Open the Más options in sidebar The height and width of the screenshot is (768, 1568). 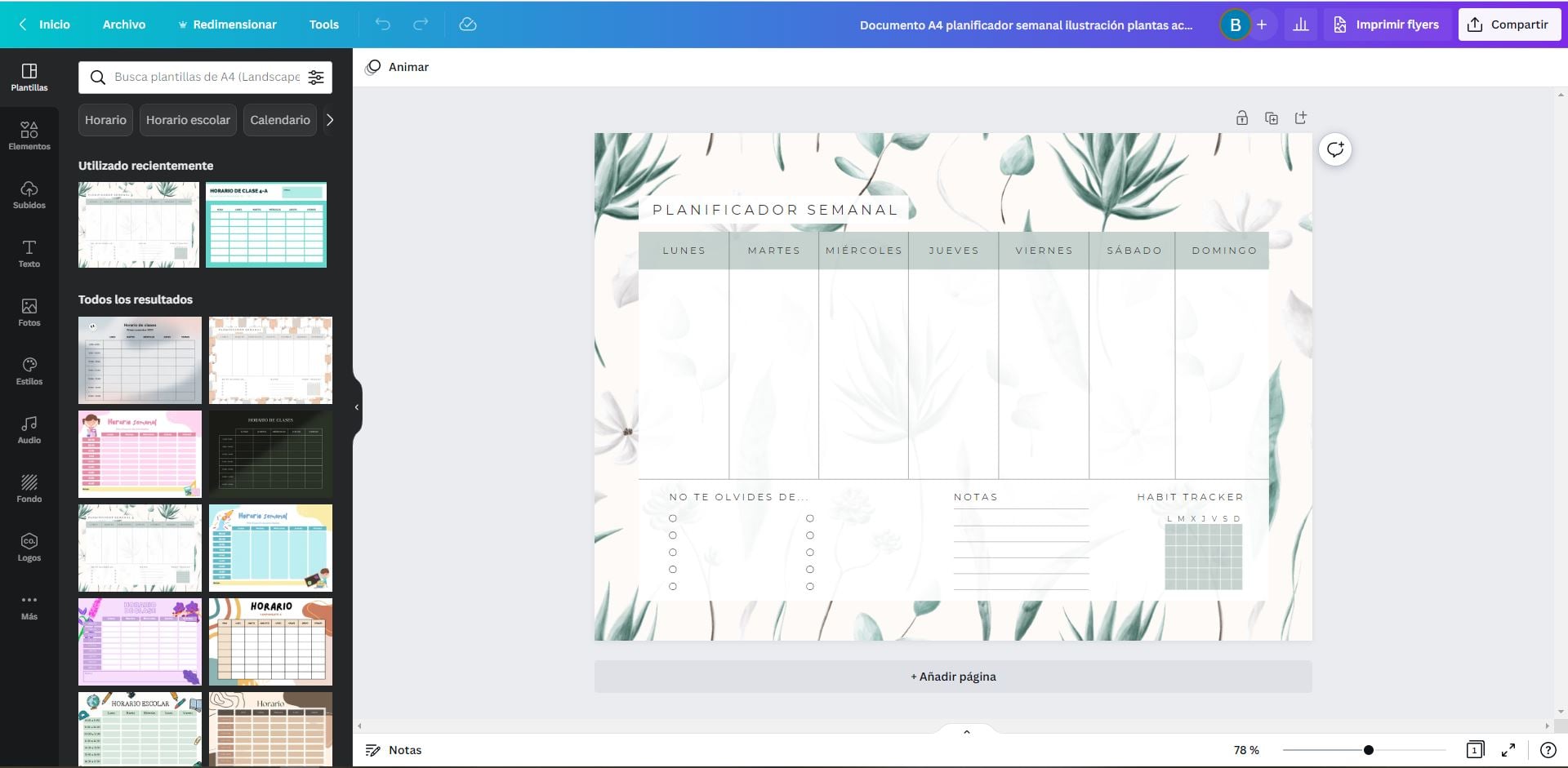(x=29, y=606)
